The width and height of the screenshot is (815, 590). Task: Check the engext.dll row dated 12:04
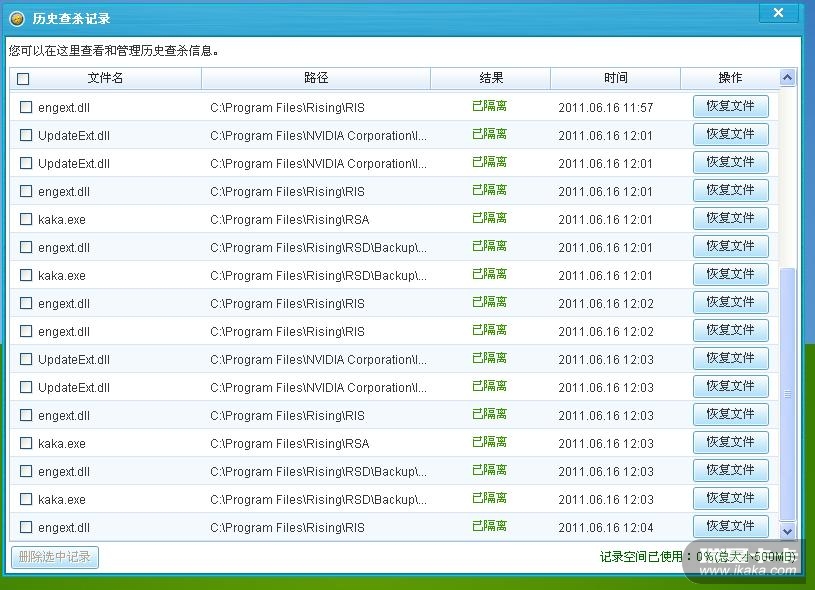pyautogui.click(x=25, y=527)
